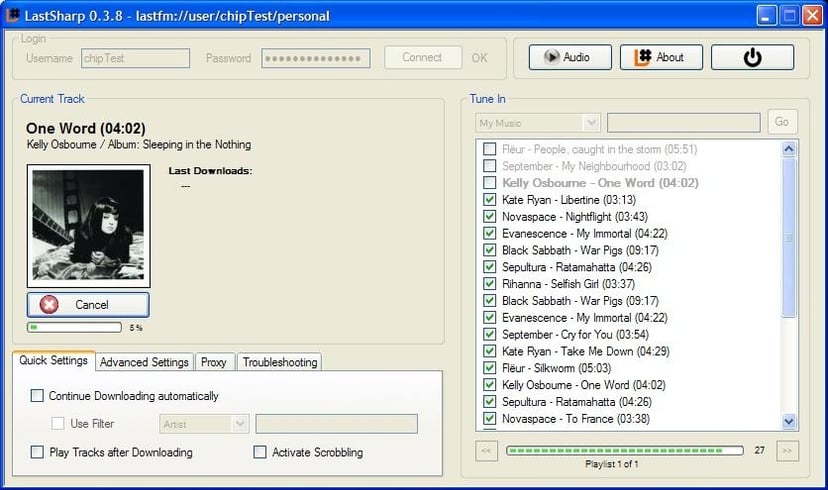Click the LastSharp title bar app icon
Screen dimensions: 828x490
click(x=14, y=15)
